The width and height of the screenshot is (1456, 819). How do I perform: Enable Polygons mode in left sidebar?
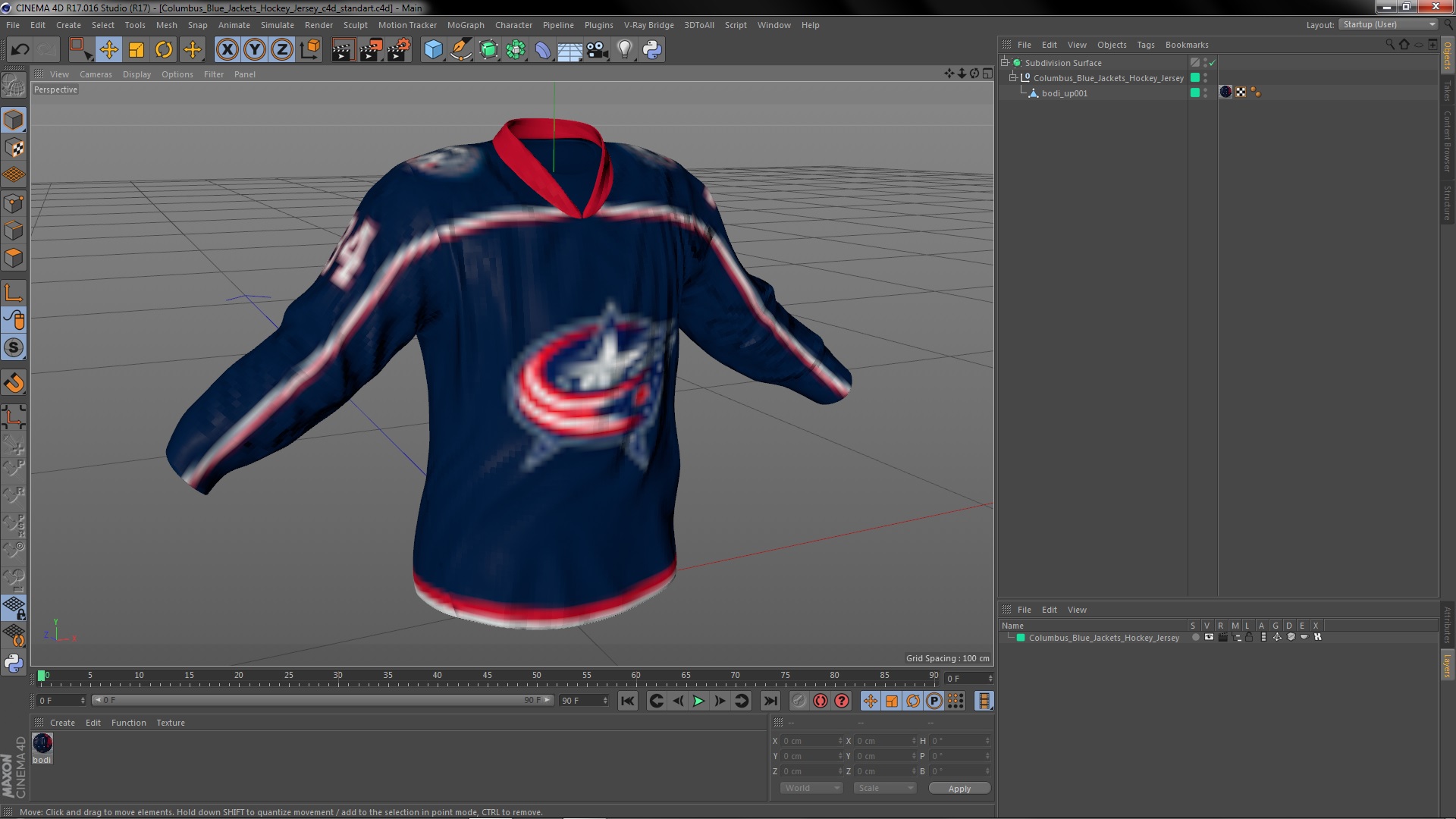14,258
